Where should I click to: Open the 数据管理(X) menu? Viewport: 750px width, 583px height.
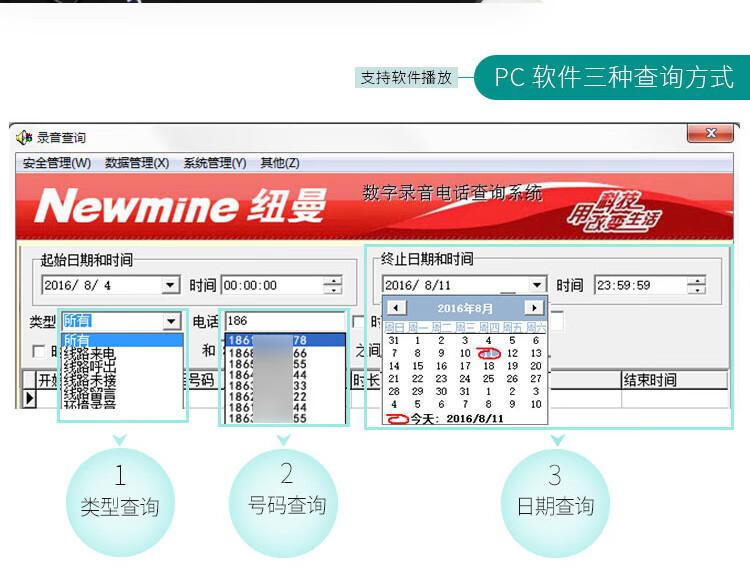coord(137,163)
